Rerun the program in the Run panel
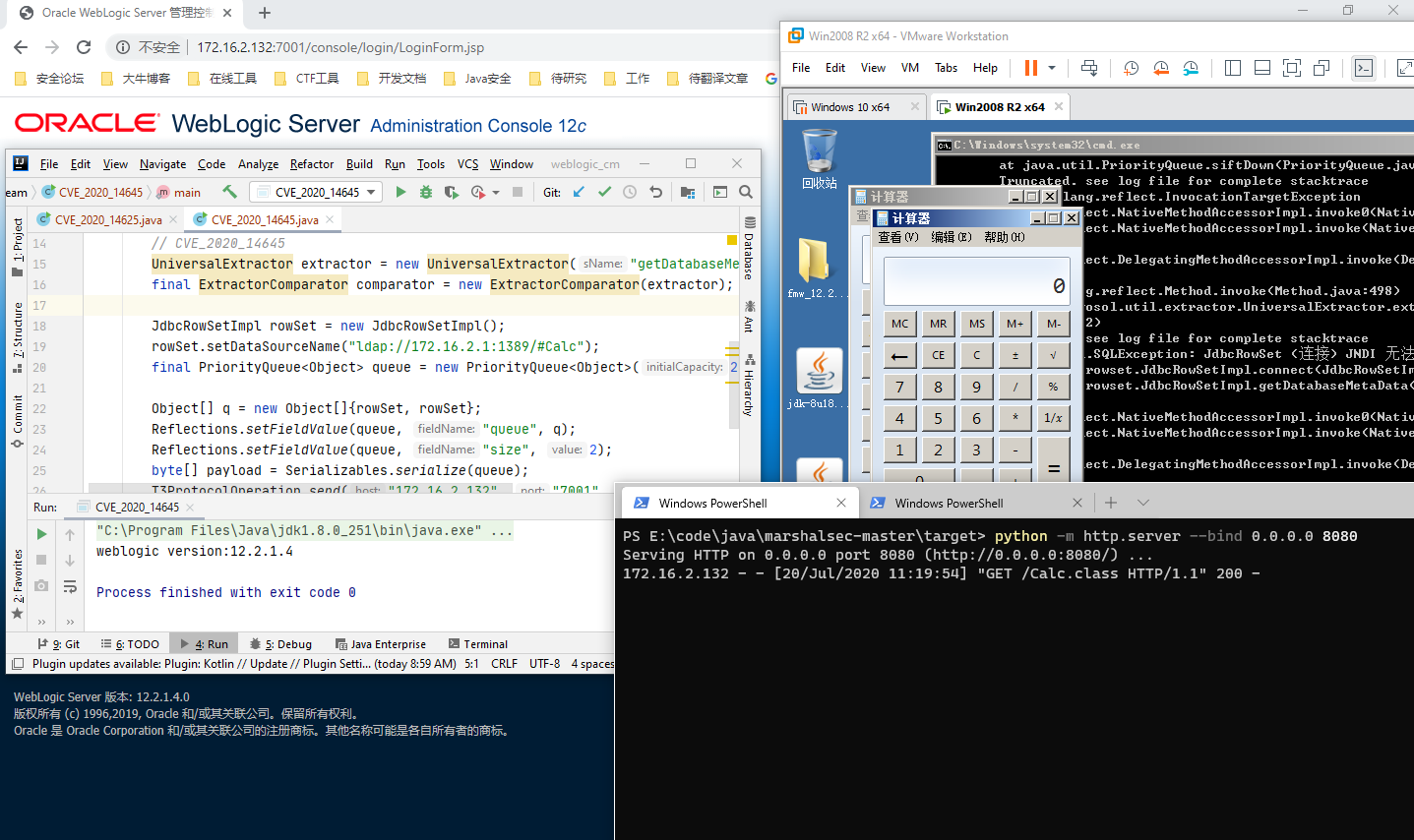 click(x=41, y=534)
